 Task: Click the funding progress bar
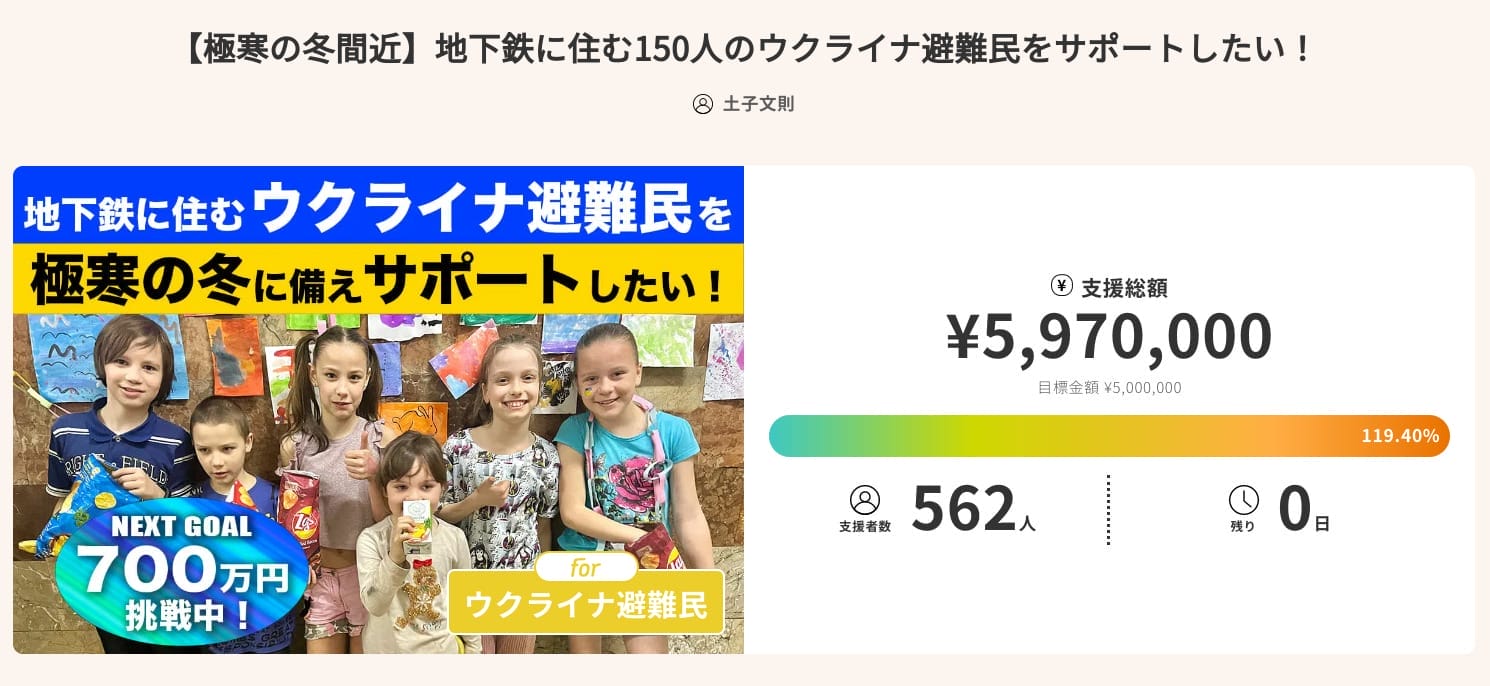point(1060,436)
